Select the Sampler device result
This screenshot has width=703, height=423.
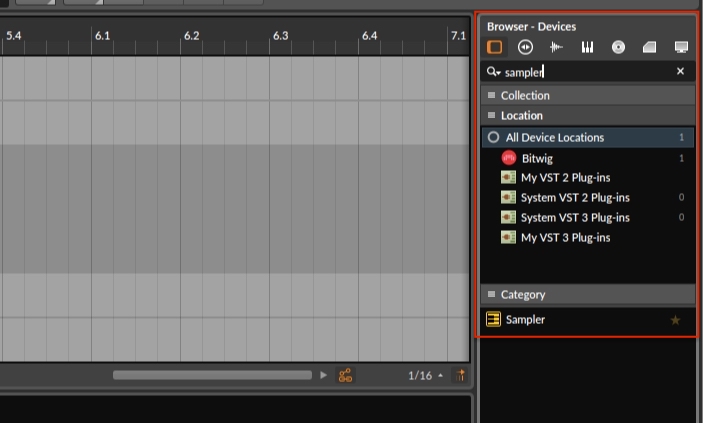(x=588, y=319)
